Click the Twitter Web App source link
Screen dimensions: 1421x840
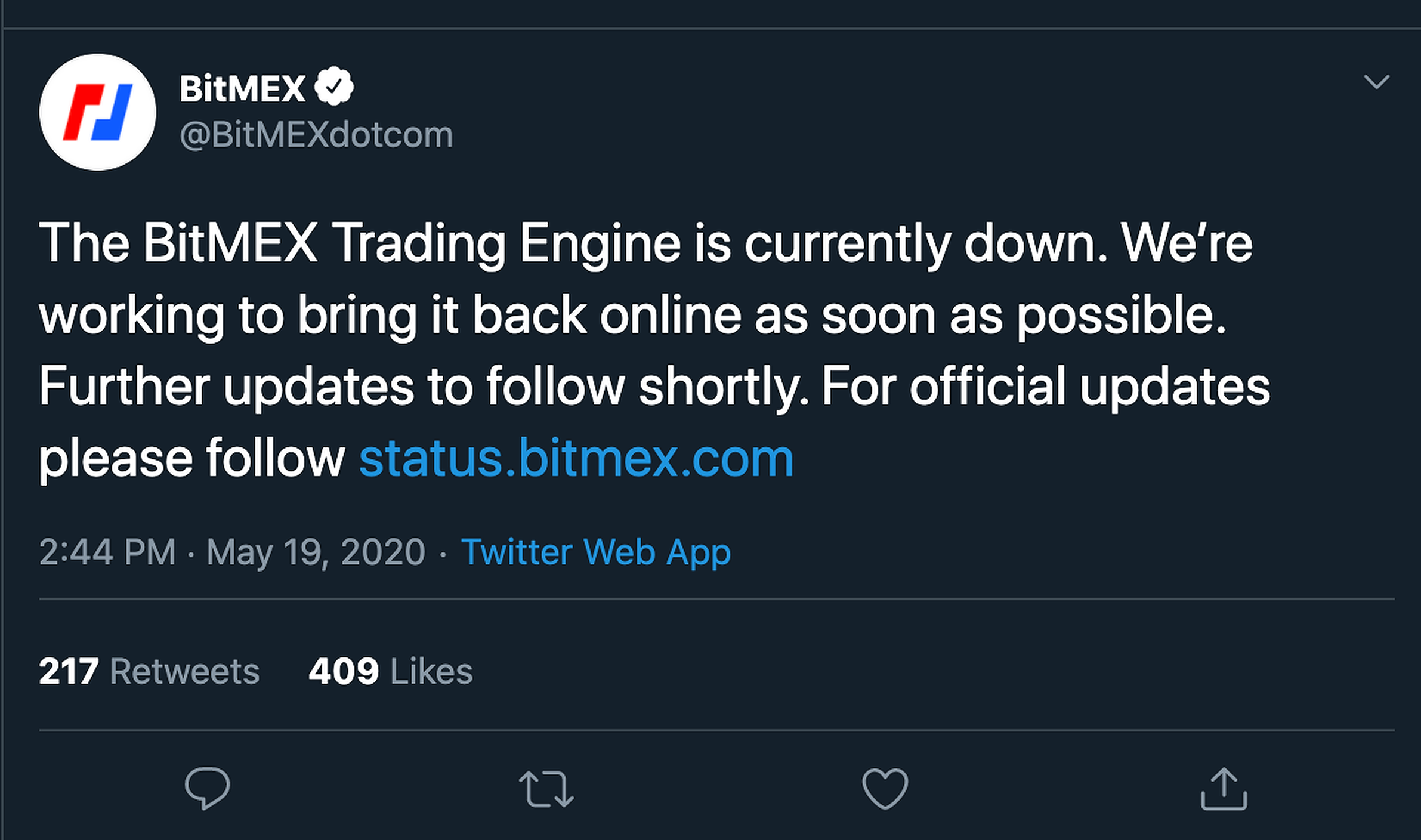tap(595, 552)
